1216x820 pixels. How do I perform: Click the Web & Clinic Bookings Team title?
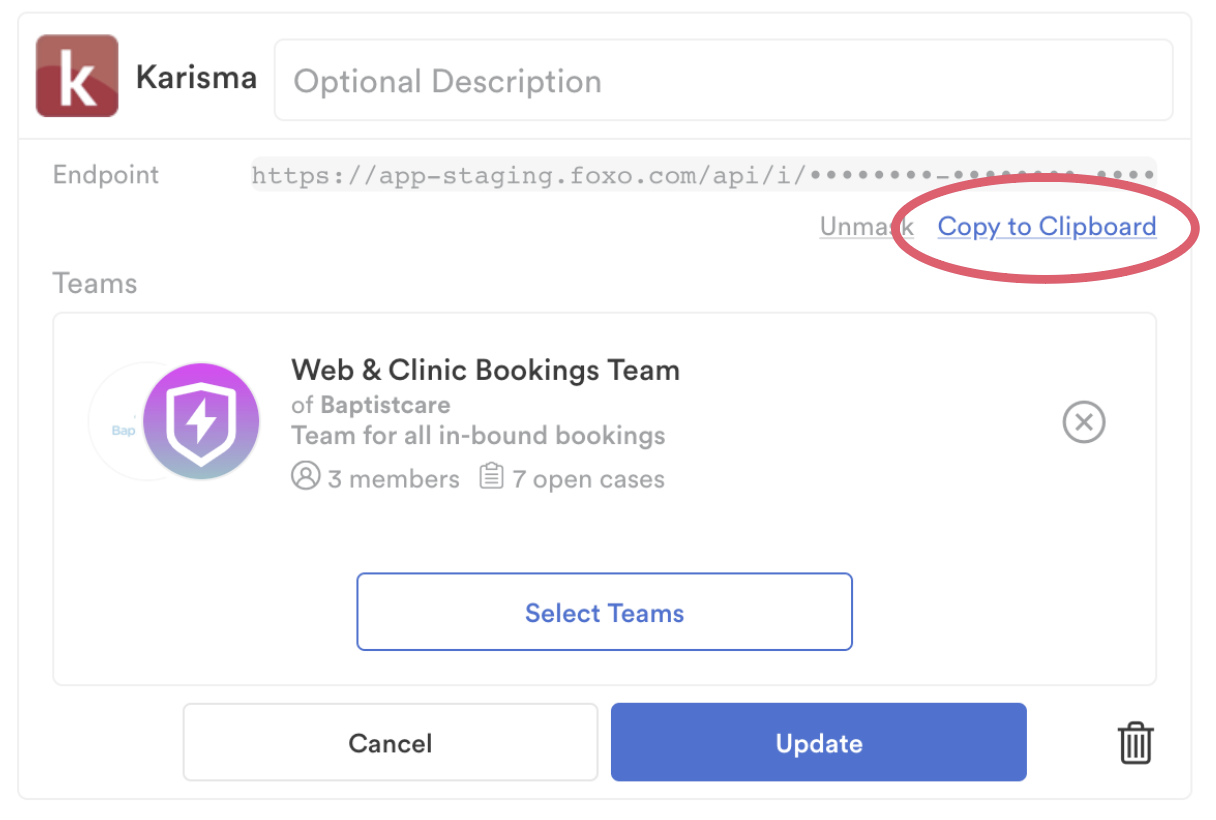click(x=485, y=370)
